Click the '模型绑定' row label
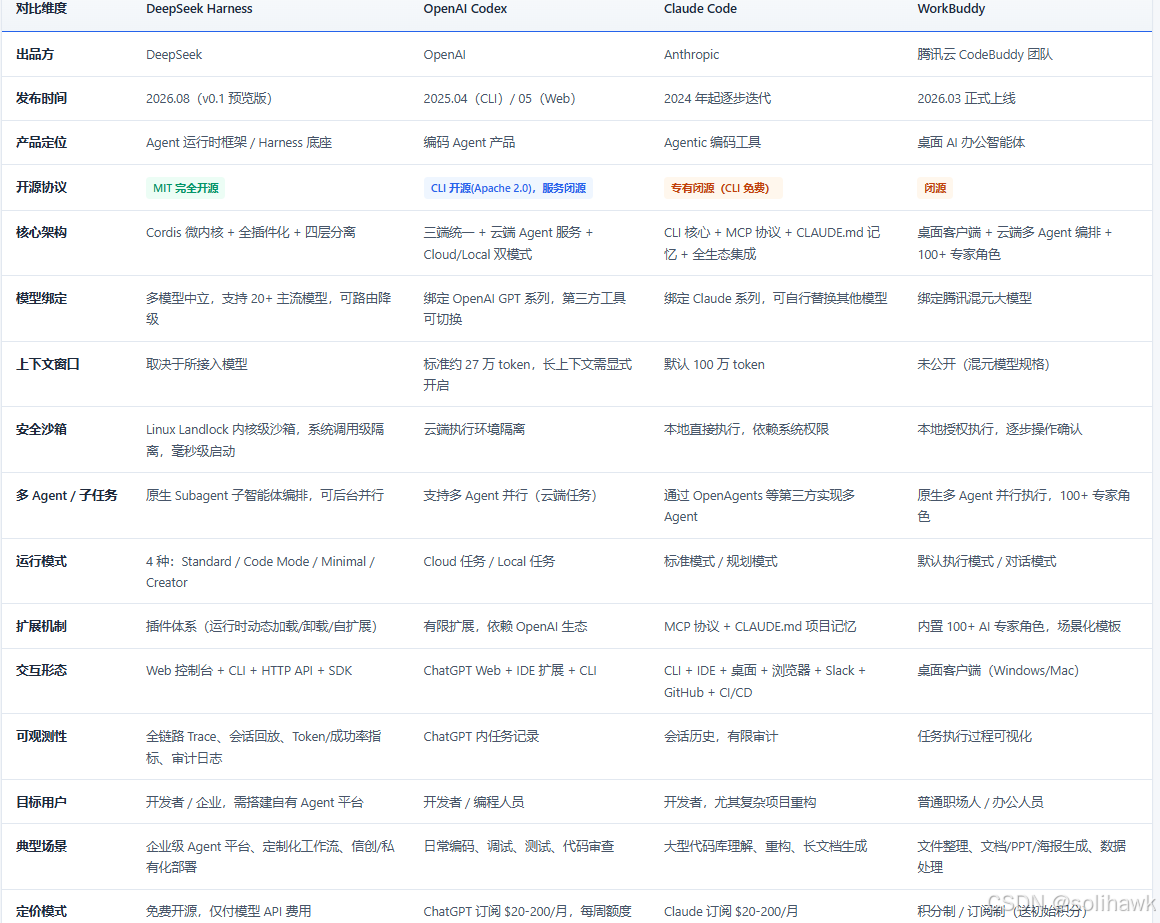The height and width of the screenshot is (923, 1160). (41, 298)
